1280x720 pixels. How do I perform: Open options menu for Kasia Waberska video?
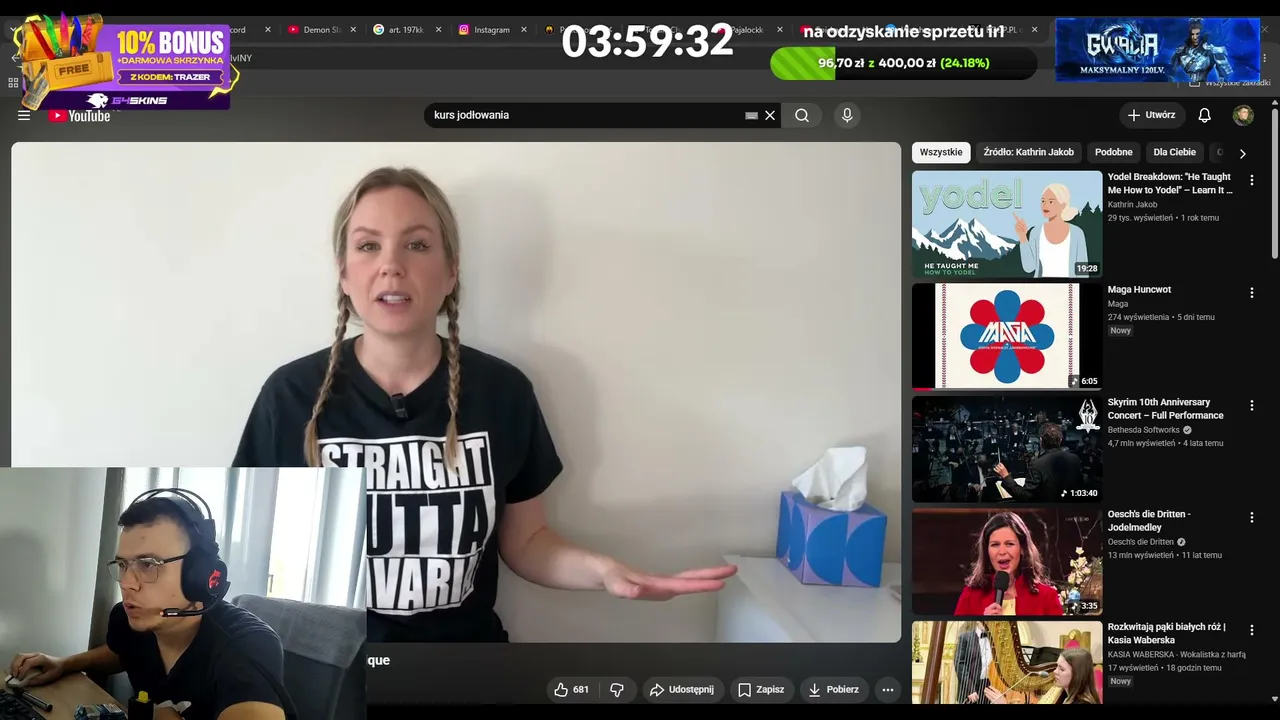coord(1251,630)
